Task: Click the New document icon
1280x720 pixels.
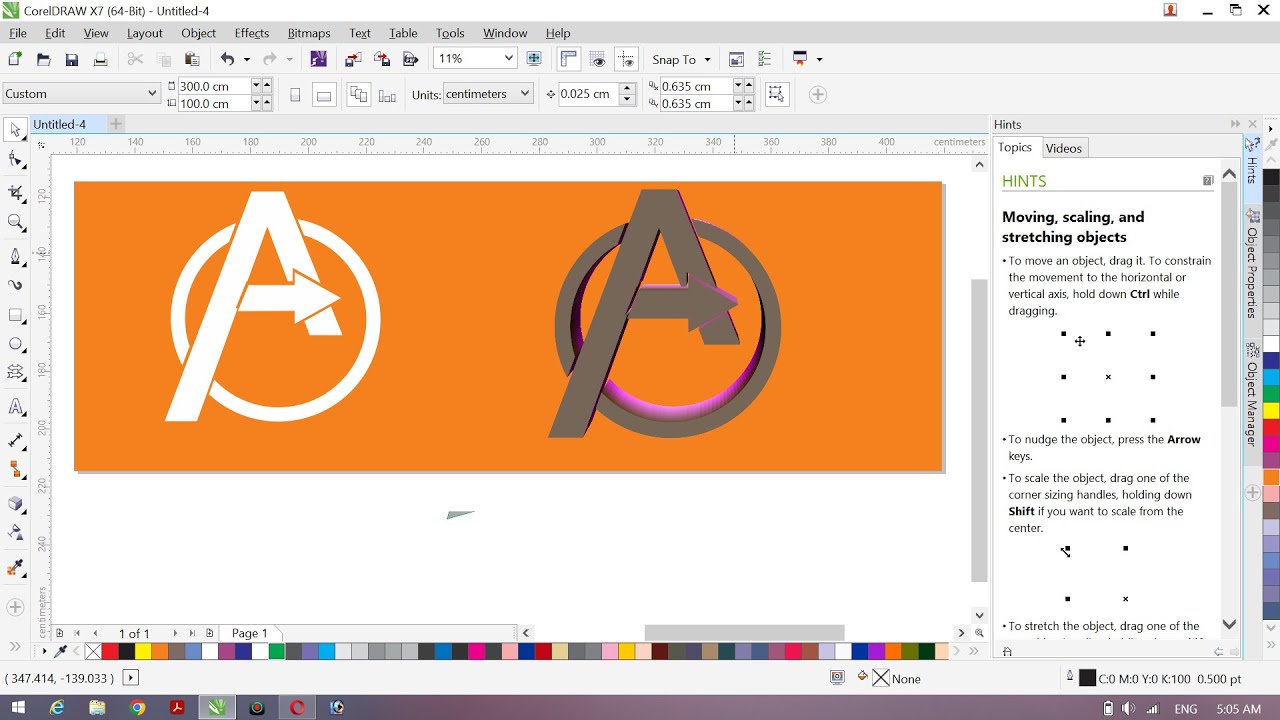Action: click(x=15, y=59)
